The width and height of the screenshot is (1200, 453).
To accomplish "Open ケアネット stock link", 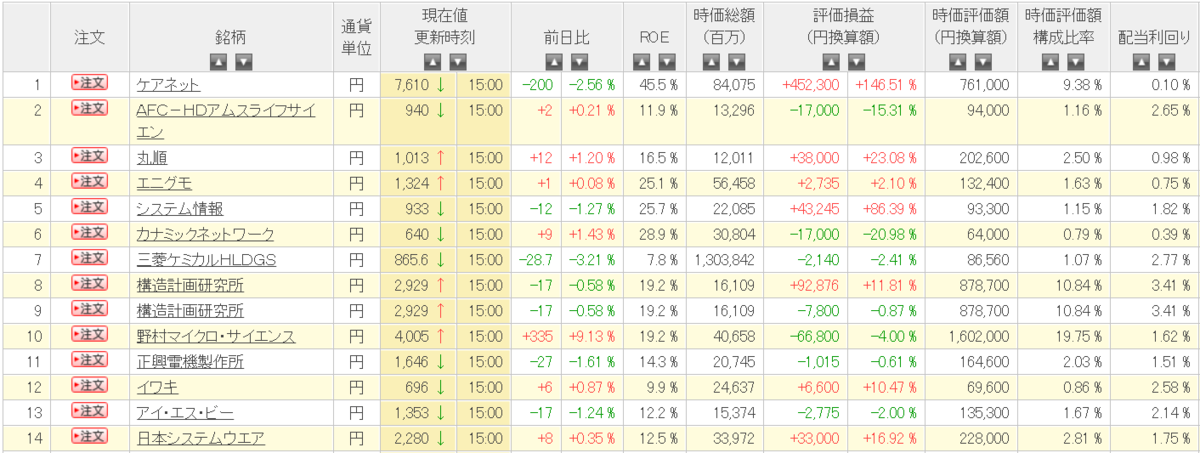I will (x=168, y=85).
